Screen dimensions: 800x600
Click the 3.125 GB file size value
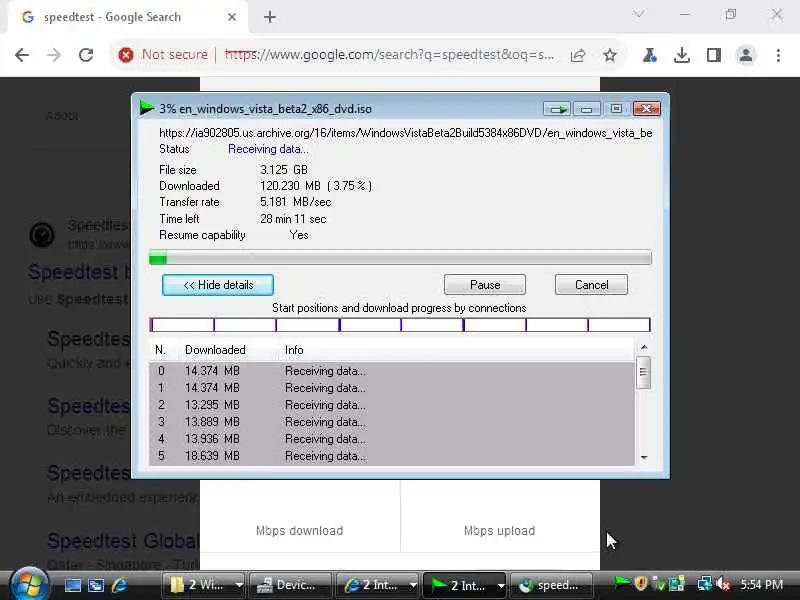tap(284, 170)
